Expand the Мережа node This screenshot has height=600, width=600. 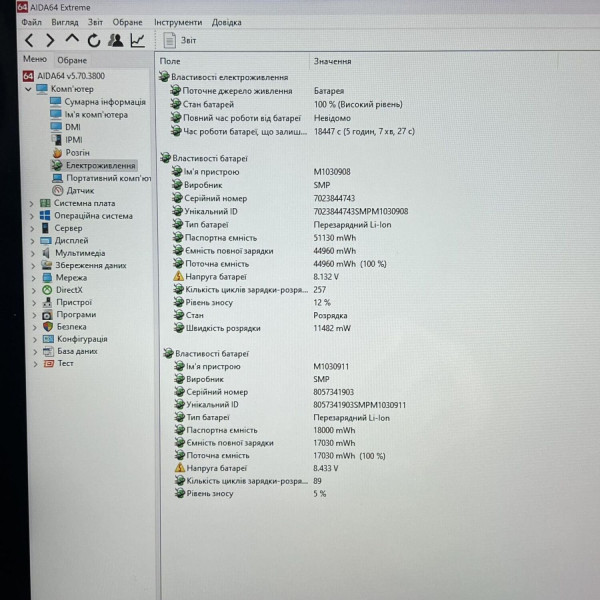(34, 278)
